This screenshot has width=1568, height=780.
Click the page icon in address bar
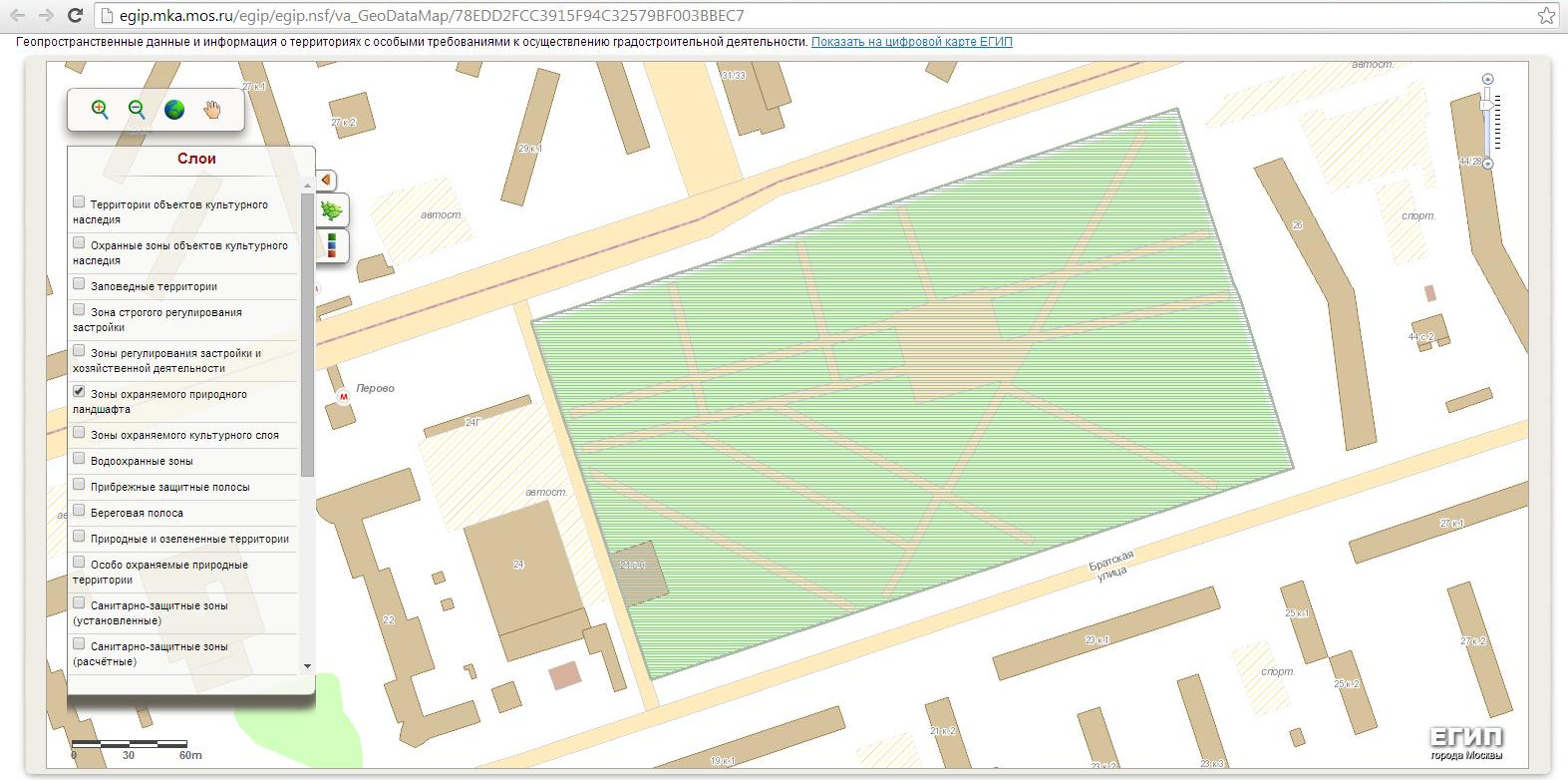tap(108, 15)
